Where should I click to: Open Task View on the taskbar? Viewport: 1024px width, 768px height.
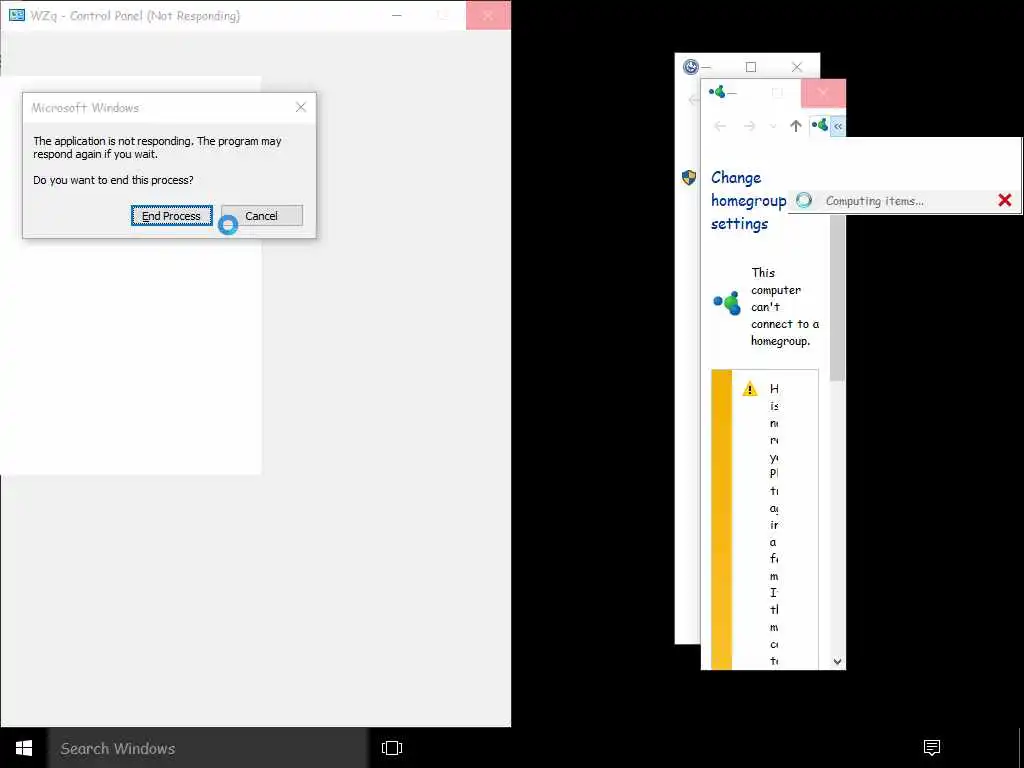pos(392,748)
